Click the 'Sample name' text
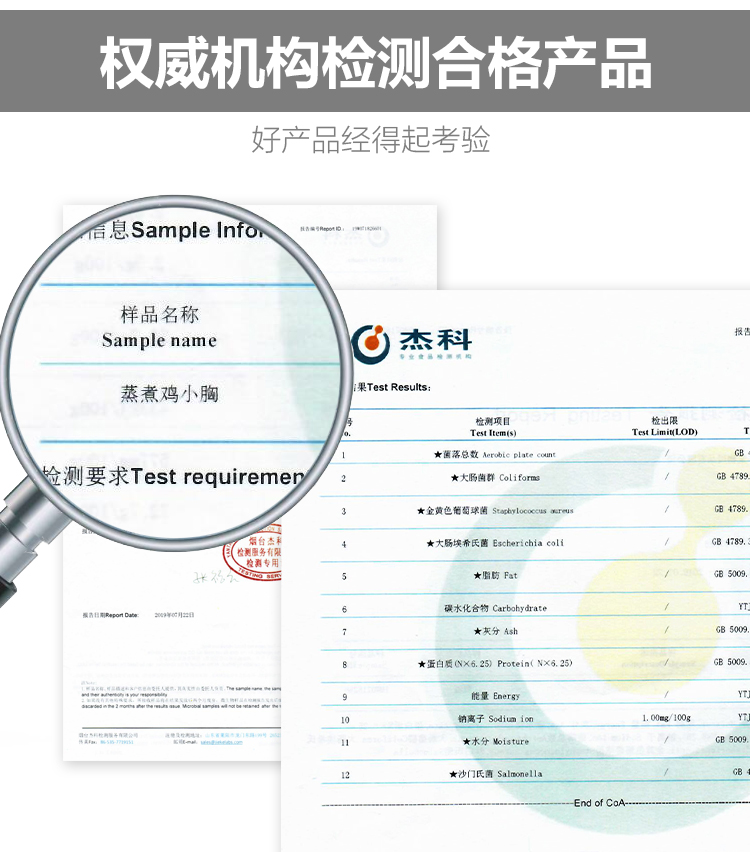The height and width of the screenshot is (852, 750). click(x=159, y=341)
